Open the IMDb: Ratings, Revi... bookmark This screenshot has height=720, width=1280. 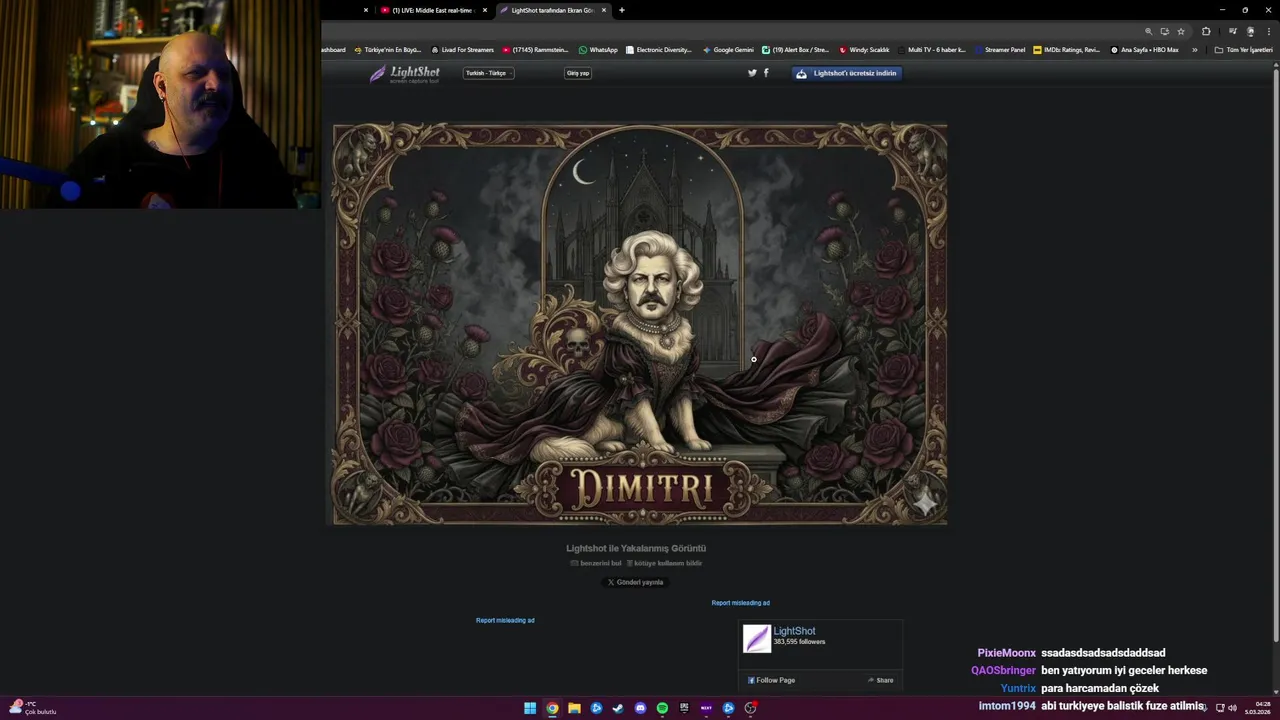pyautogui.click(x=1066, y=49)
